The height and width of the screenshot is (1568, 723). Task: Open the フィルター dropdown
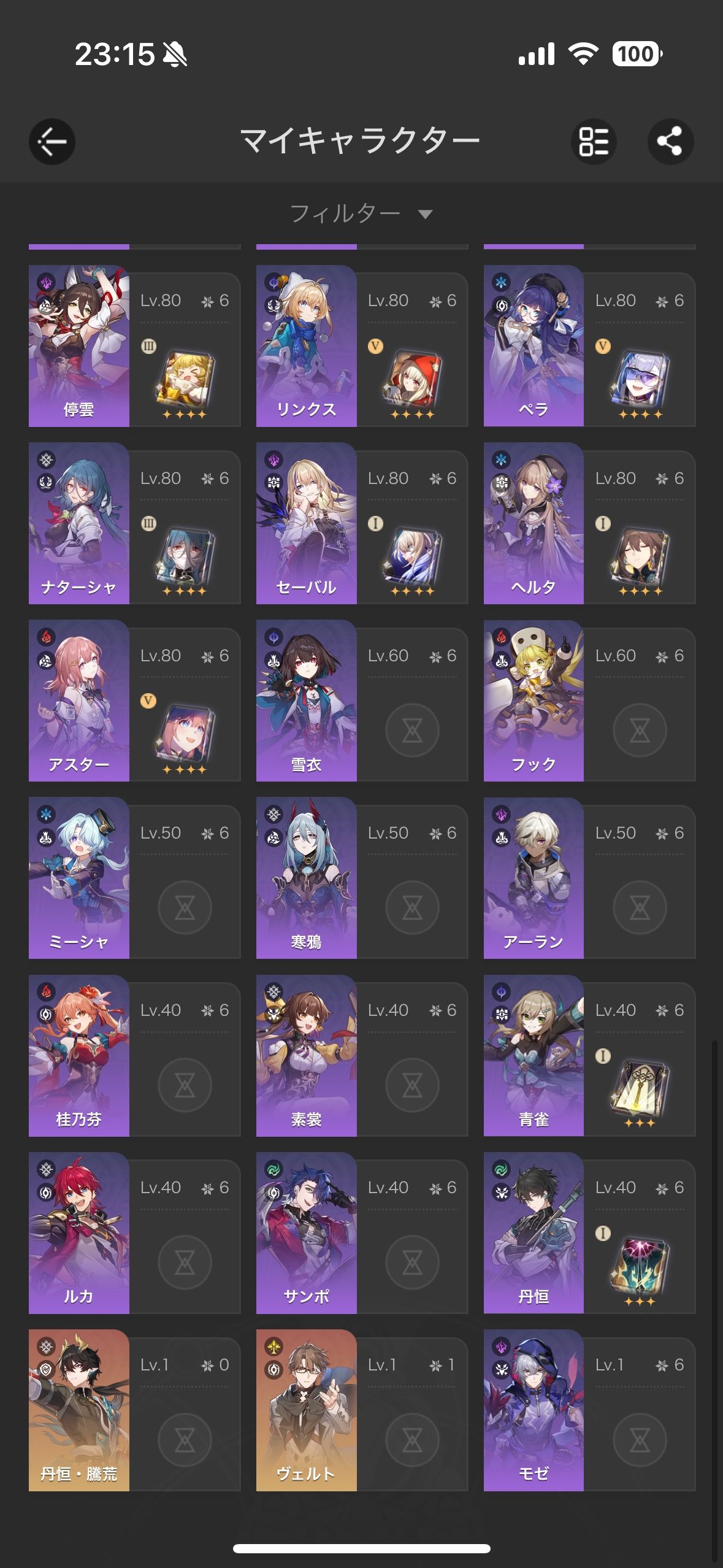[x=361, y=213]
